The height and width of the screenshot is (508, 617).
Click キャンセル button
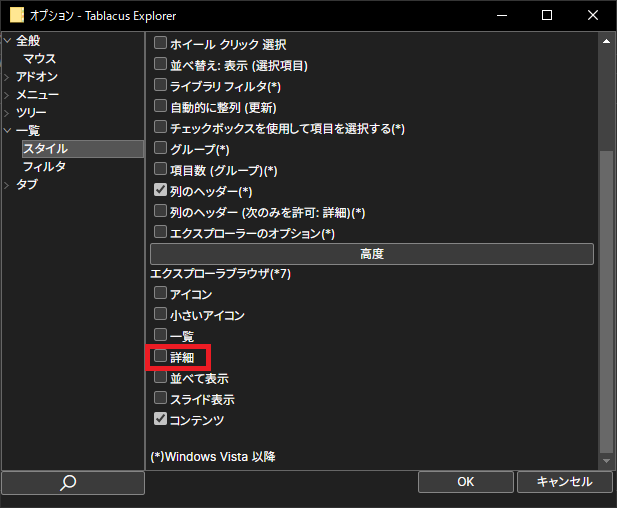click(x=565, y=482)
